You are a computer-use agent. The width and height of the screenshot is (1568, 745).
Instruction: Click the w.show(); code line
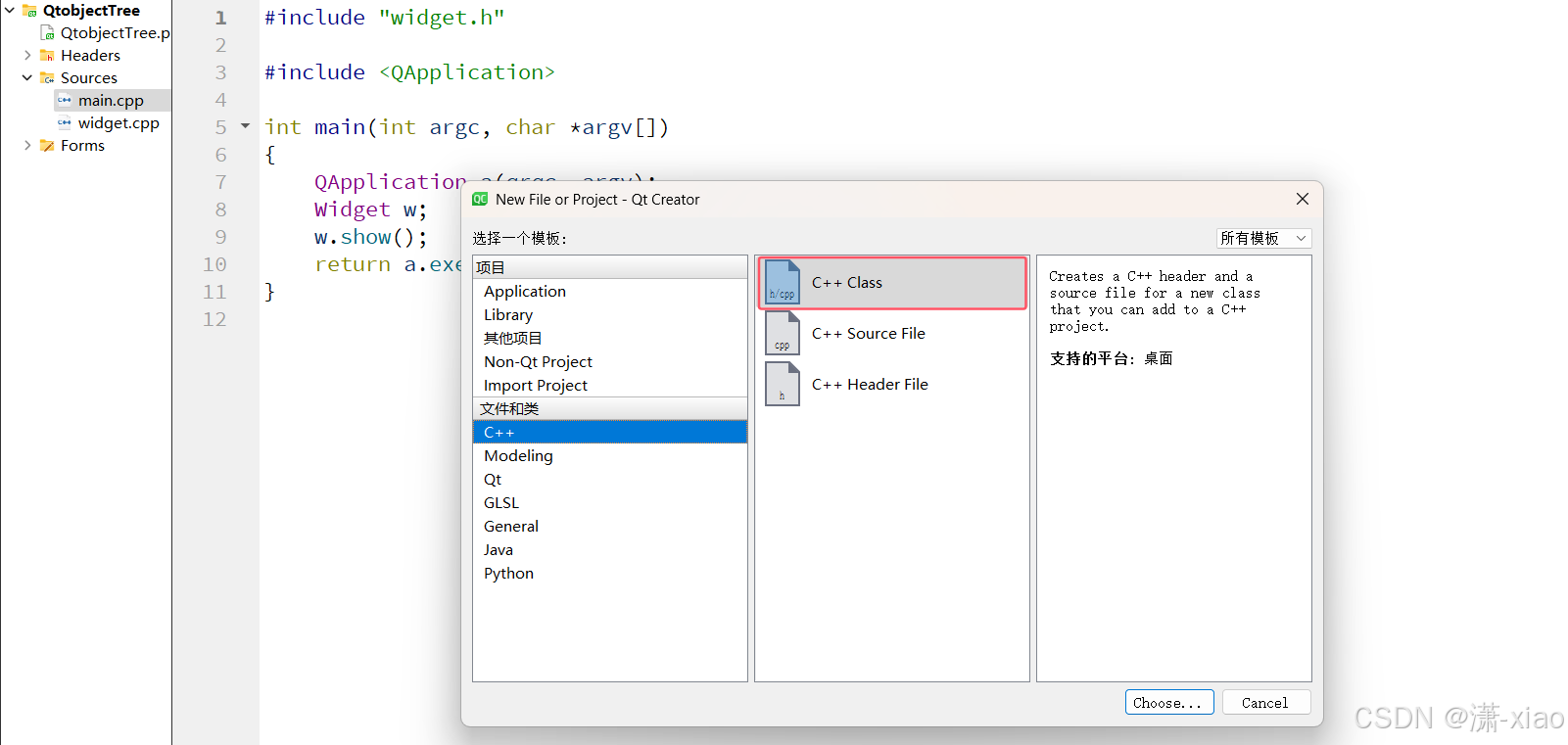click(x=370, y=237)
